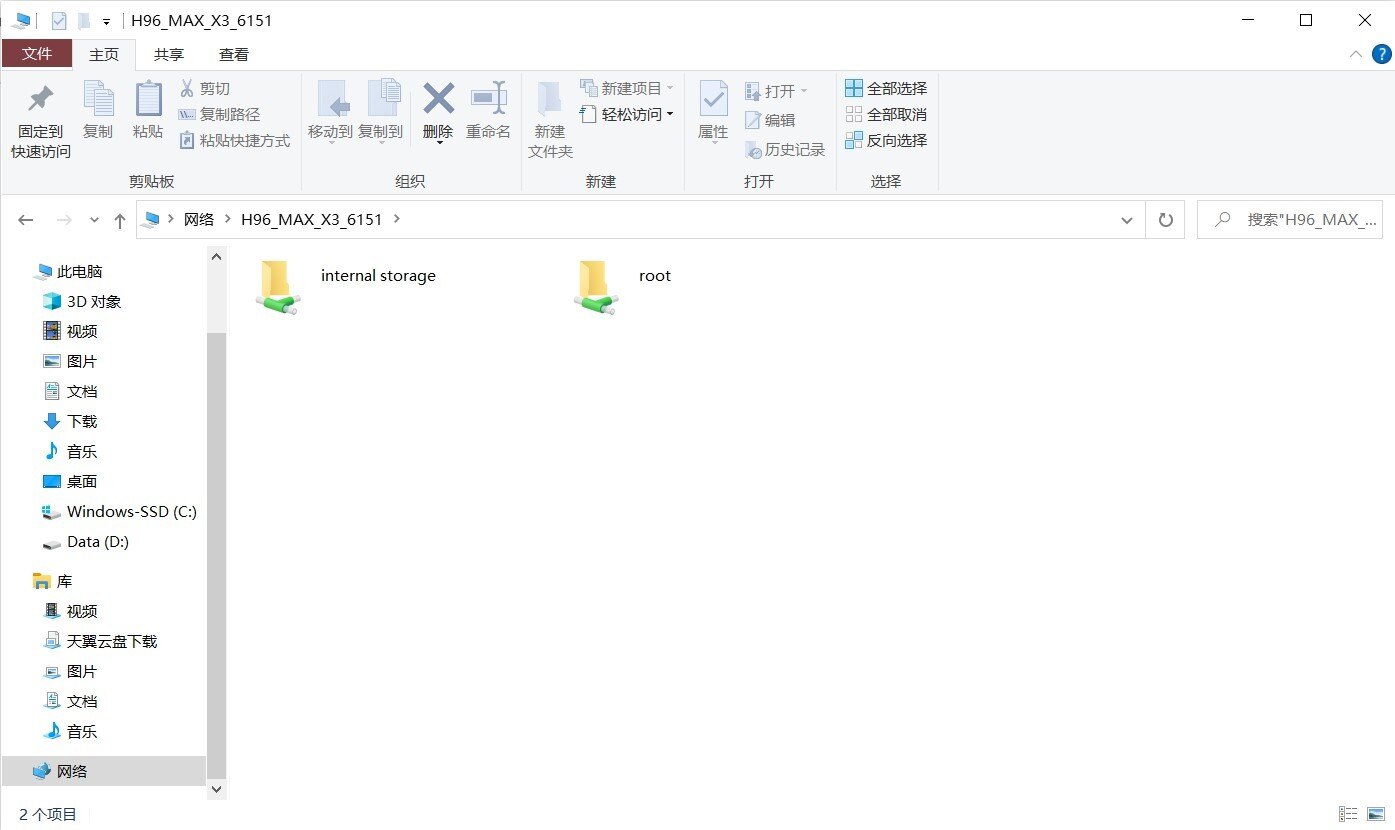
Task: Click the Invert Selection (反向选择) button
Action: [886, 141]
